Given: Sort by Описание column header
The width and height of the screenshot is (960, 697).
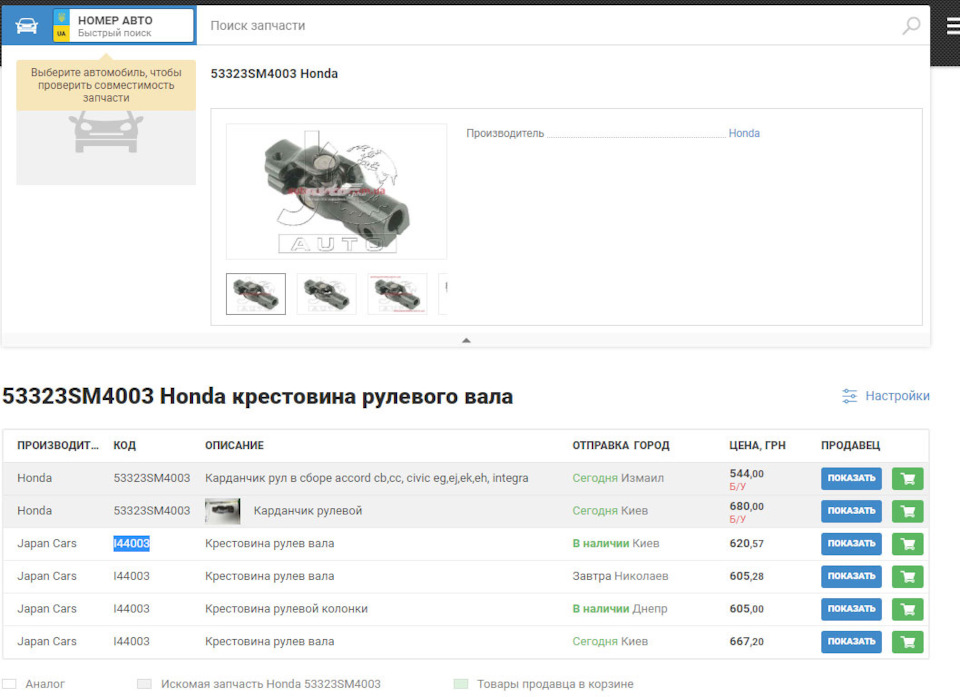Looking at the screenshot, I should pyautogui.click(x=234, y=445).
